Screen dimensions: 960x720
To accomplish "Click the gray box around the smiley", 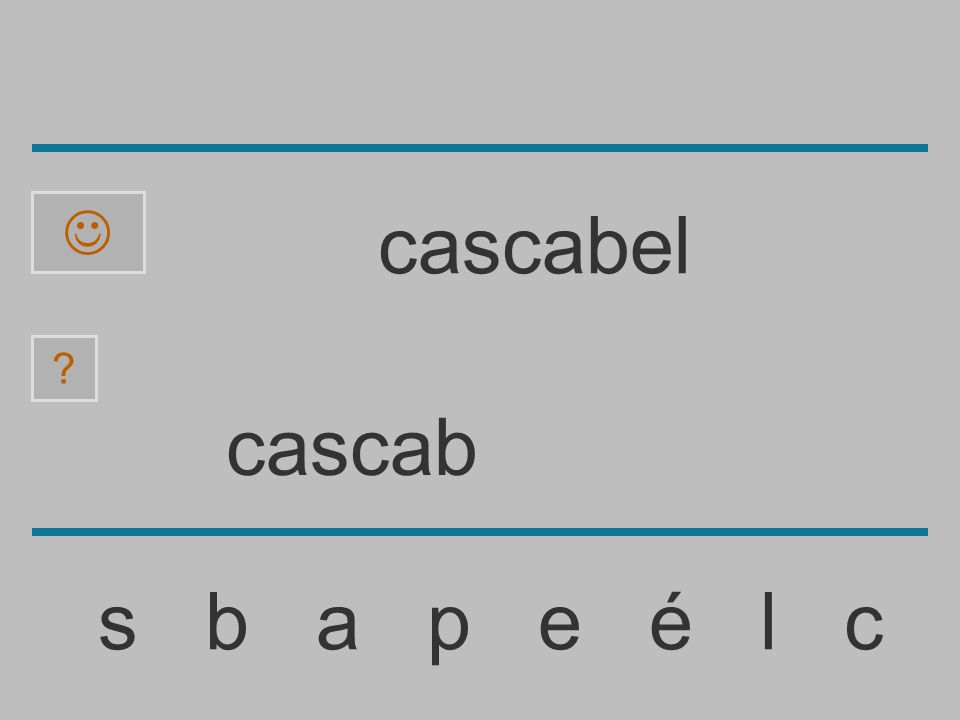I will [88, 232].
